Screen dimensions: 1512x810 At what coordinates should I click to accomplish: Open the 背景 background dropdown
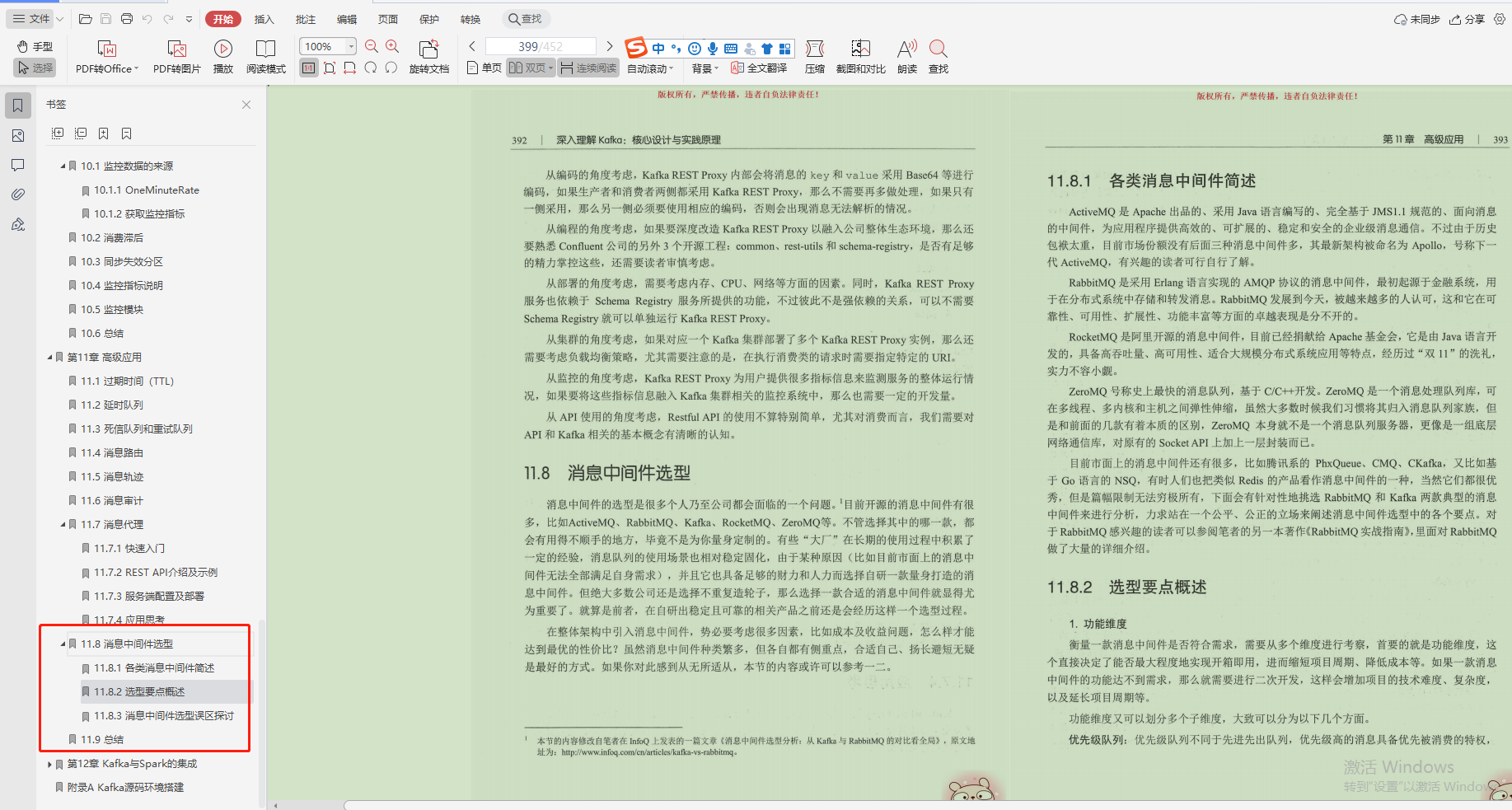point(705,68)
